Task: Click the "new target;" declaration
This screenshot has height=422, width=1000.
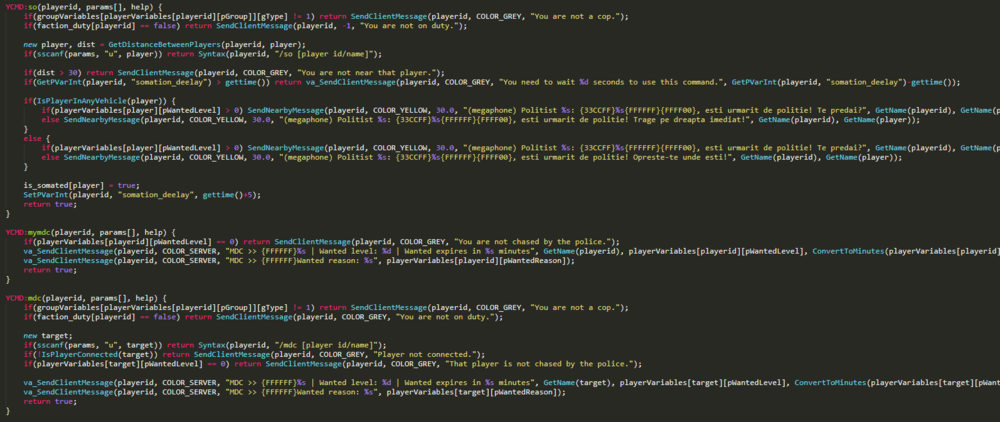Action: click(48, 336)
